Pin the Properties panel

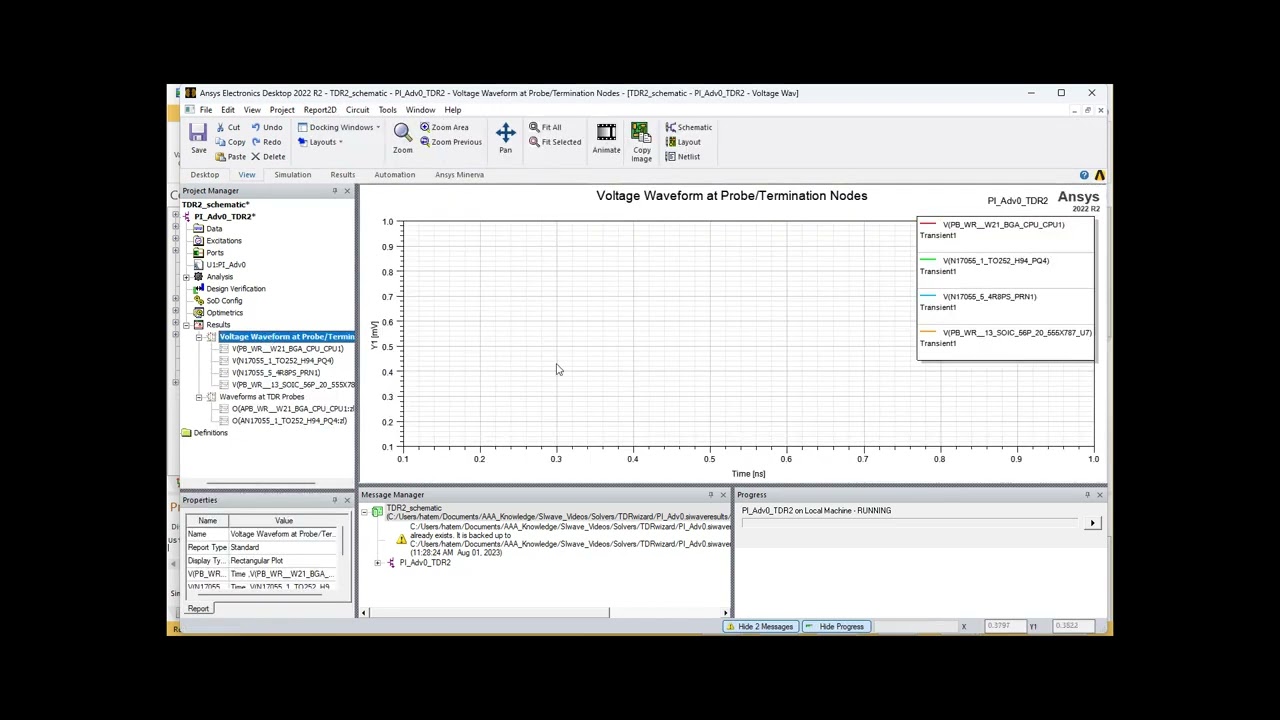tap(334, 500)
